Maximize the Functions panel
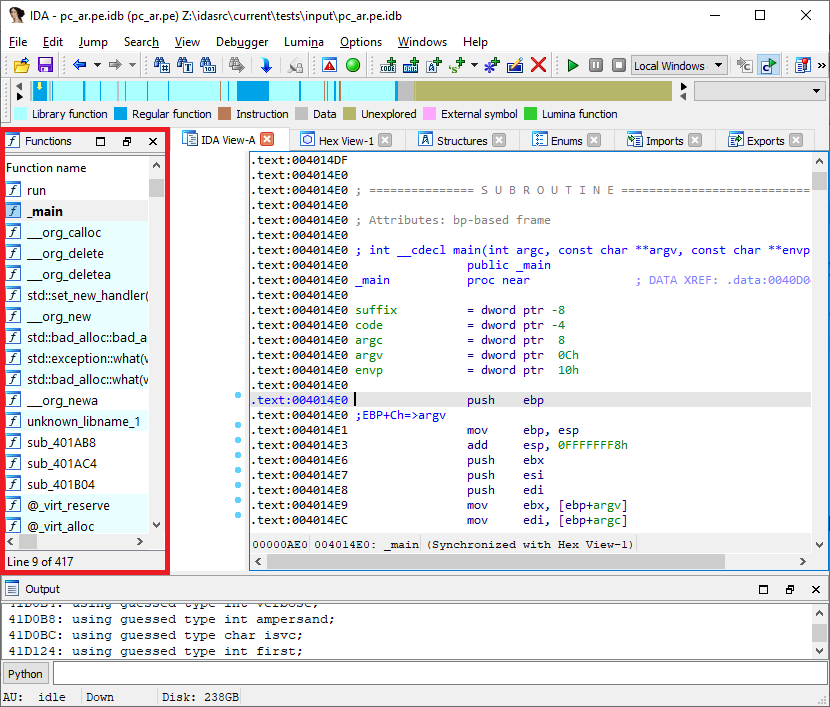Viewport: 830px width, 707px height. (100, 141)
